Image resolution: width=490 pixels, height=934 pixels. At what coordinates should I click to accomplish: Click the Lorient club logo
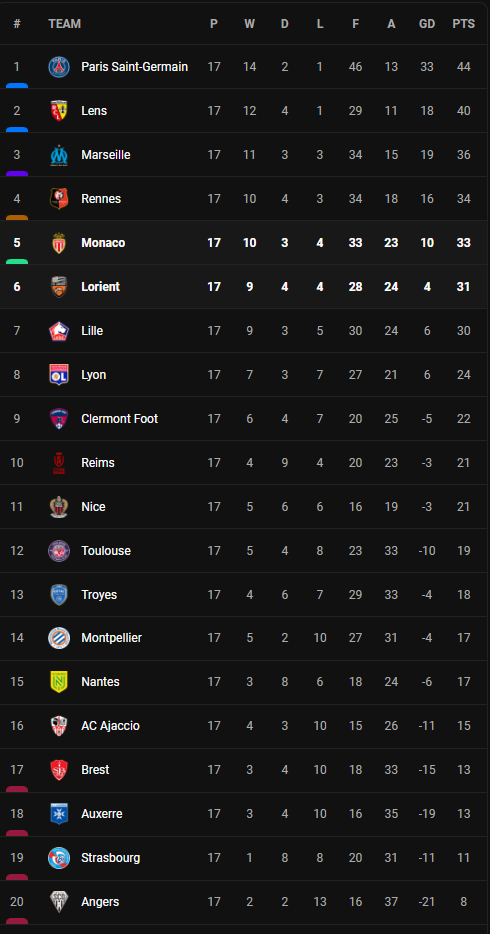click(59, 287)
